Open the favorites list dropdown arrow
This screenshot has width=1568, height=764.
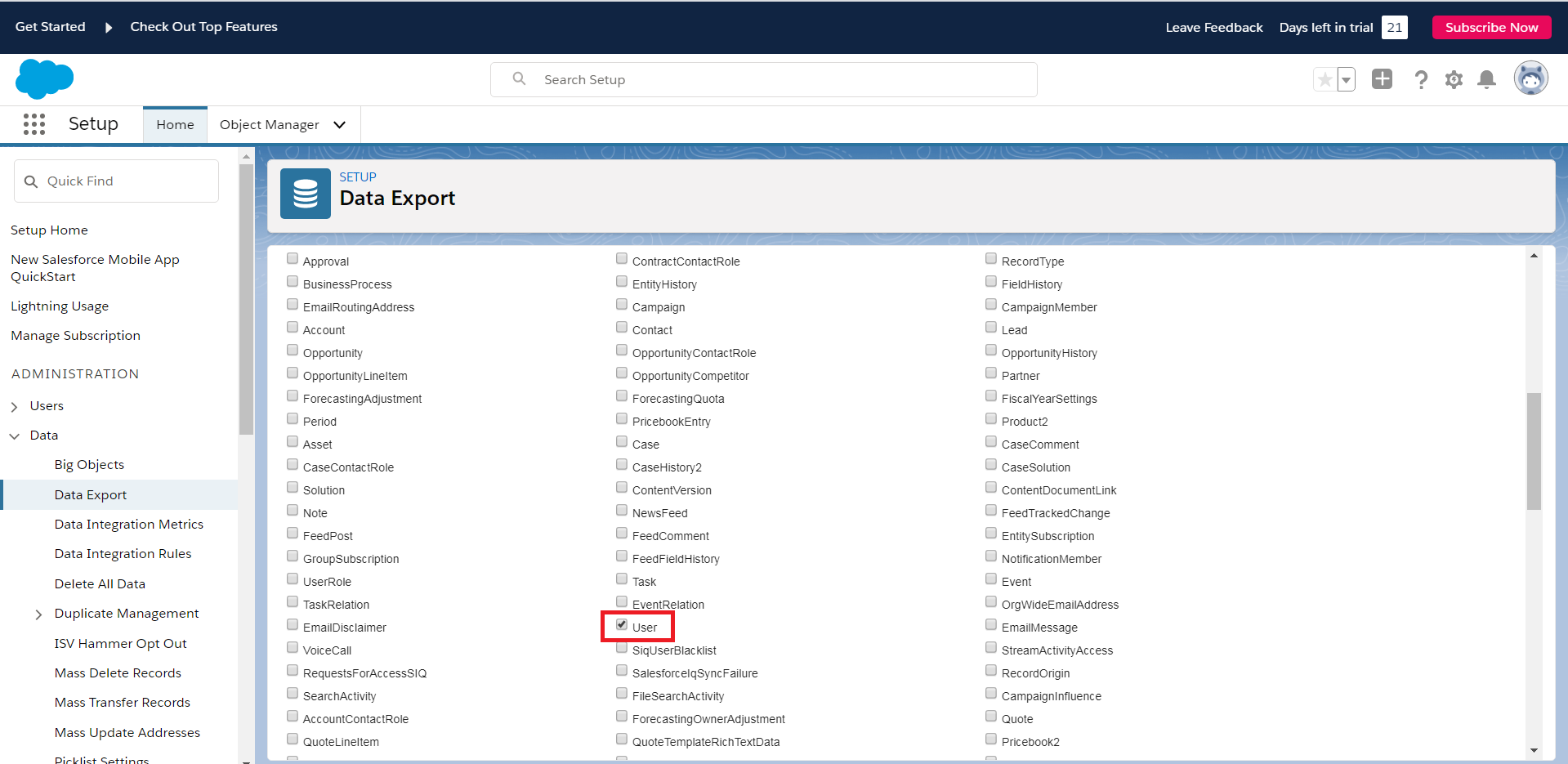tap(1346, 79)
